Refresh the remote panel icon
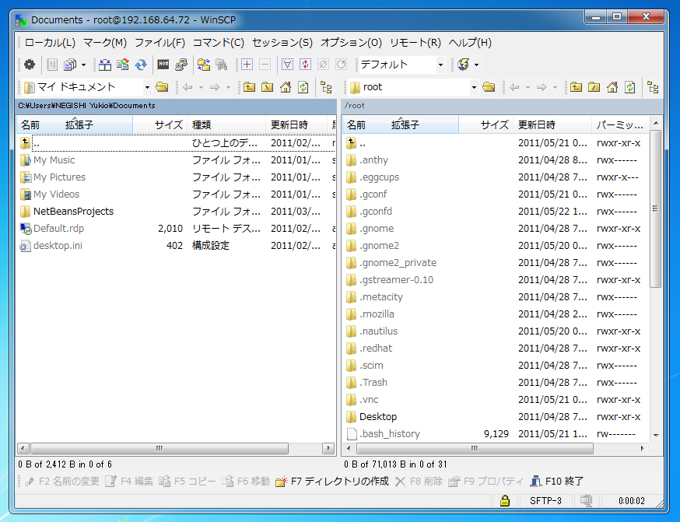The height and width of the screenshot is (522, 680). [x=630, y=87]
